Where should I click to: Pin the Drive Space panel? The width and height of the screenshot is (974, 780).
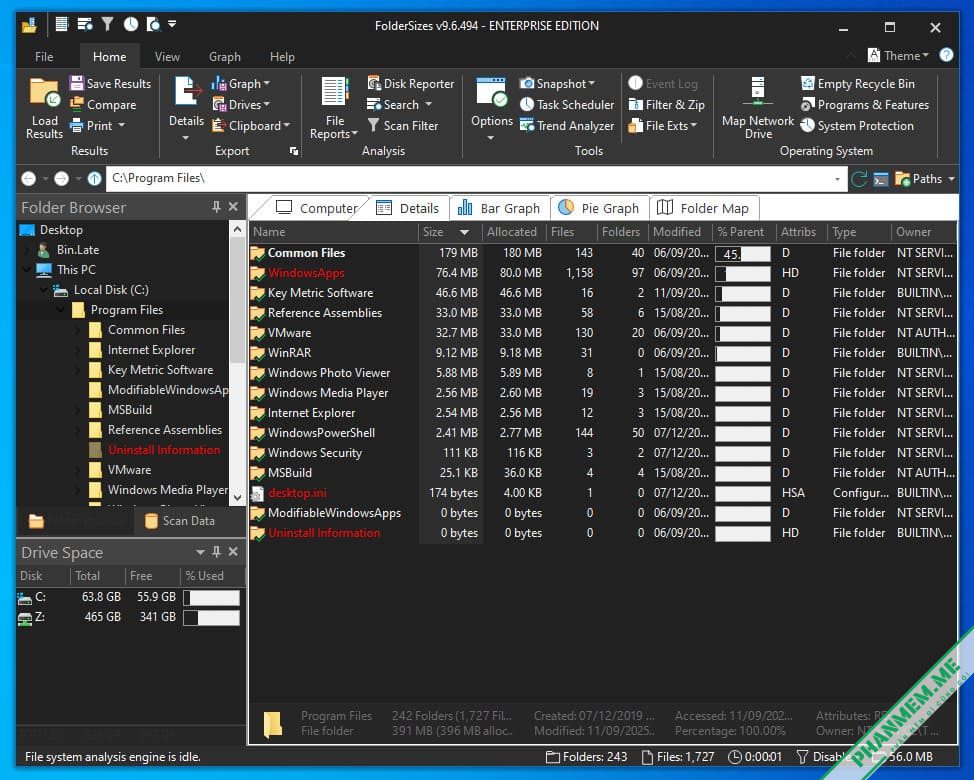coord(216,551)
